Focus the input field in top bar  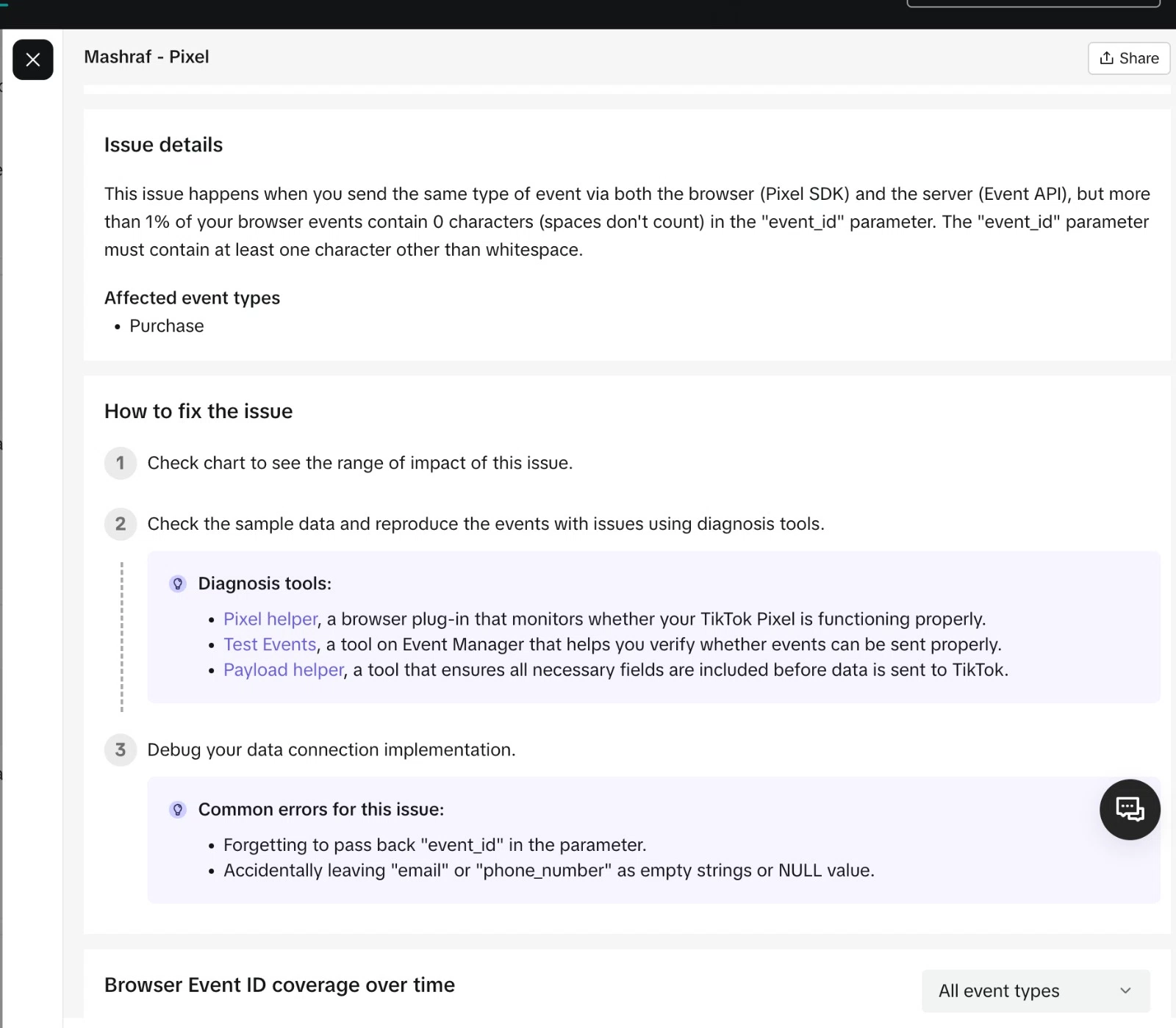tap(1033, 3)
